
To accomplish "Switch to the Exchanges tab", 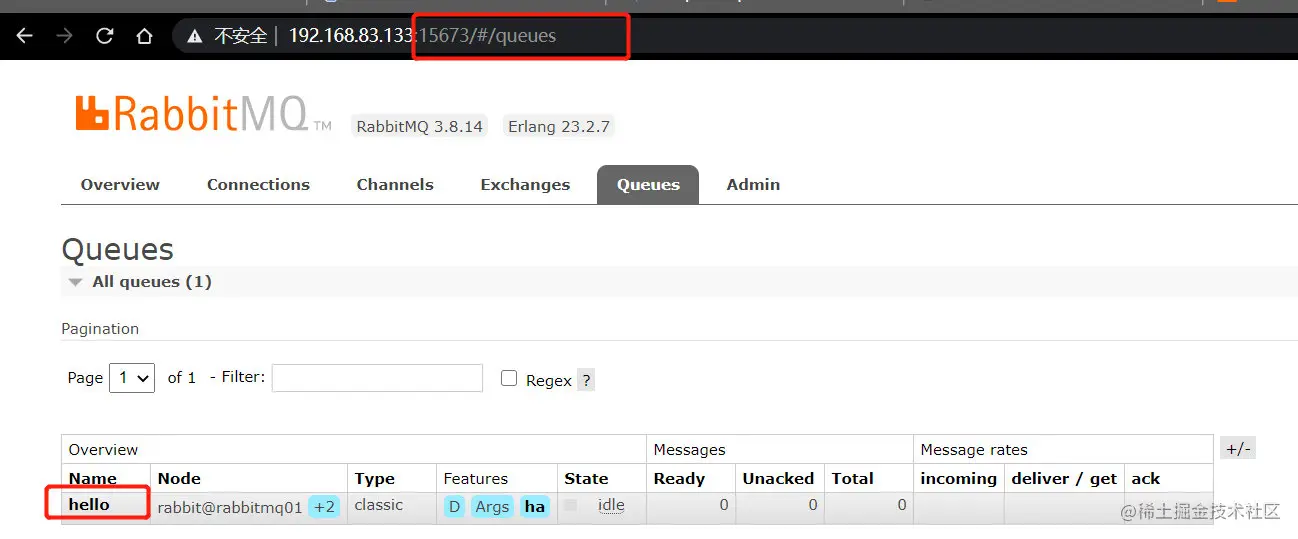I will pos(525,184).
